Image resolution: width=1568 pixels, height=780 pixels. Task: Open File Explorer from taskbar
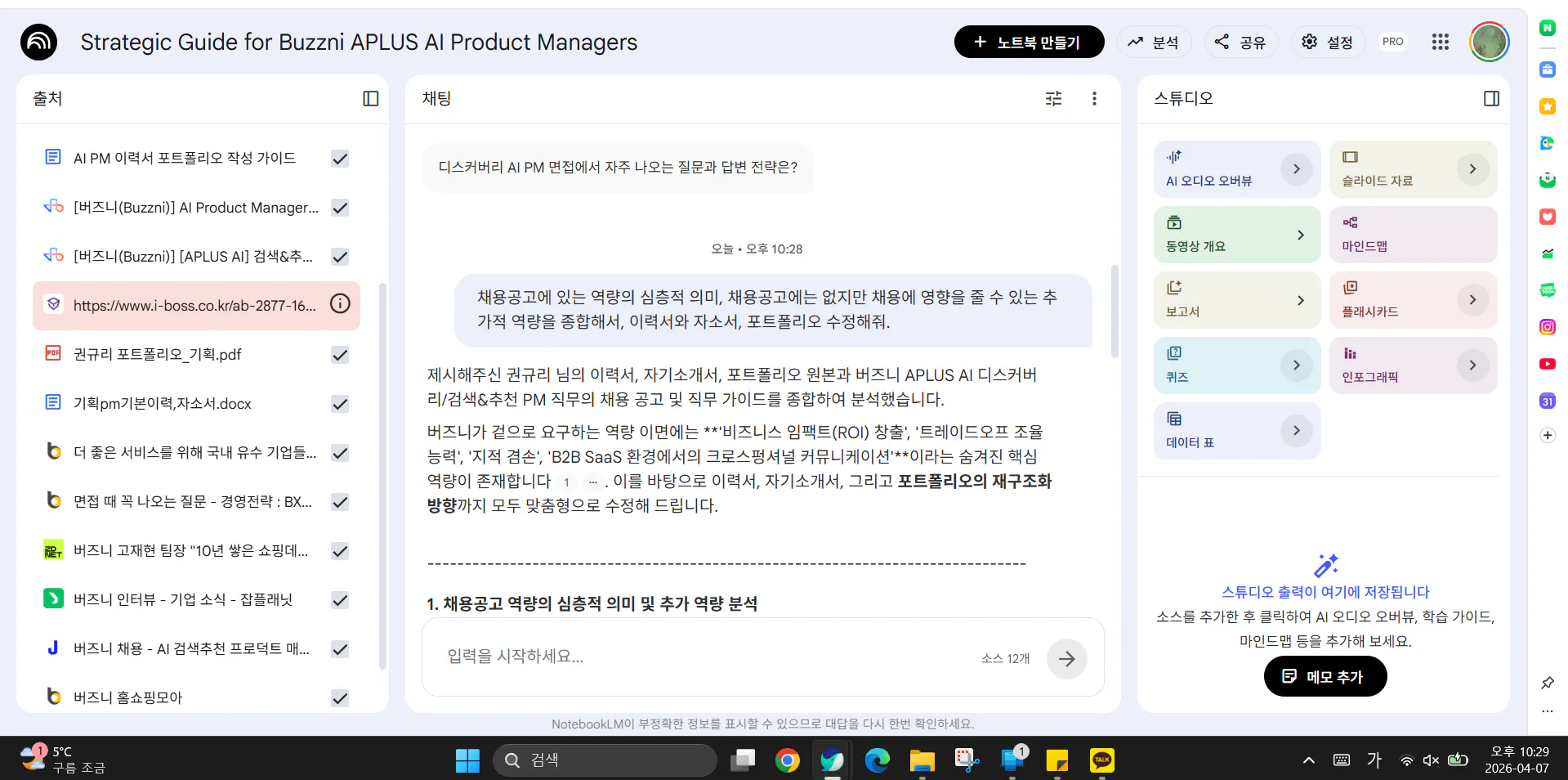click(x=922, y=760)
